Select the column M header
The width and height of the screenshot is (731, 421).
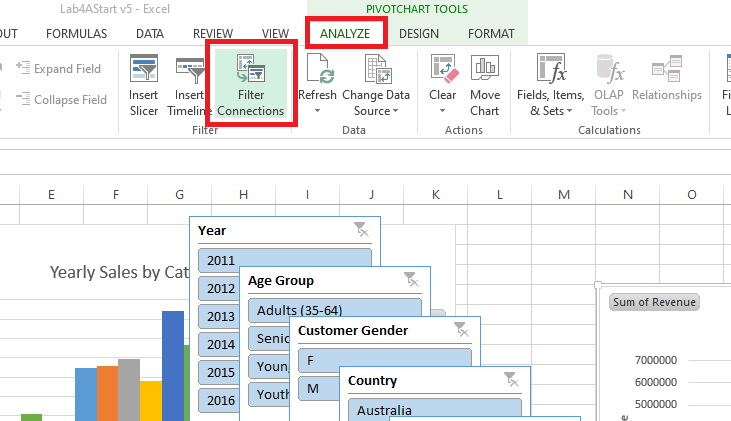pyautogui.click(x=563, y=193)
